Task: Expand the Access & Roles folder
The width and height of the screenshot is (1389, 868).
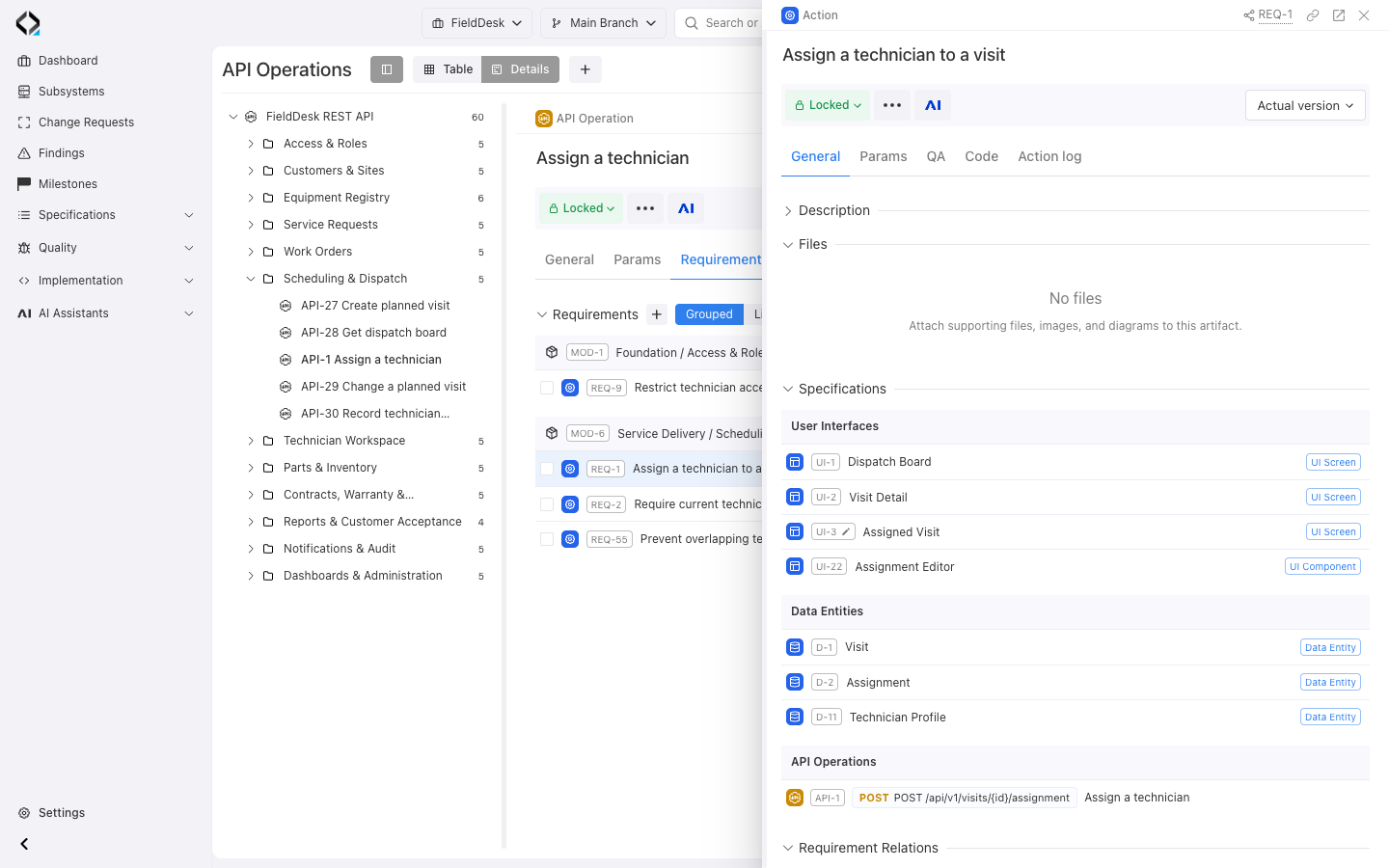Action: [x=251, y=144]
